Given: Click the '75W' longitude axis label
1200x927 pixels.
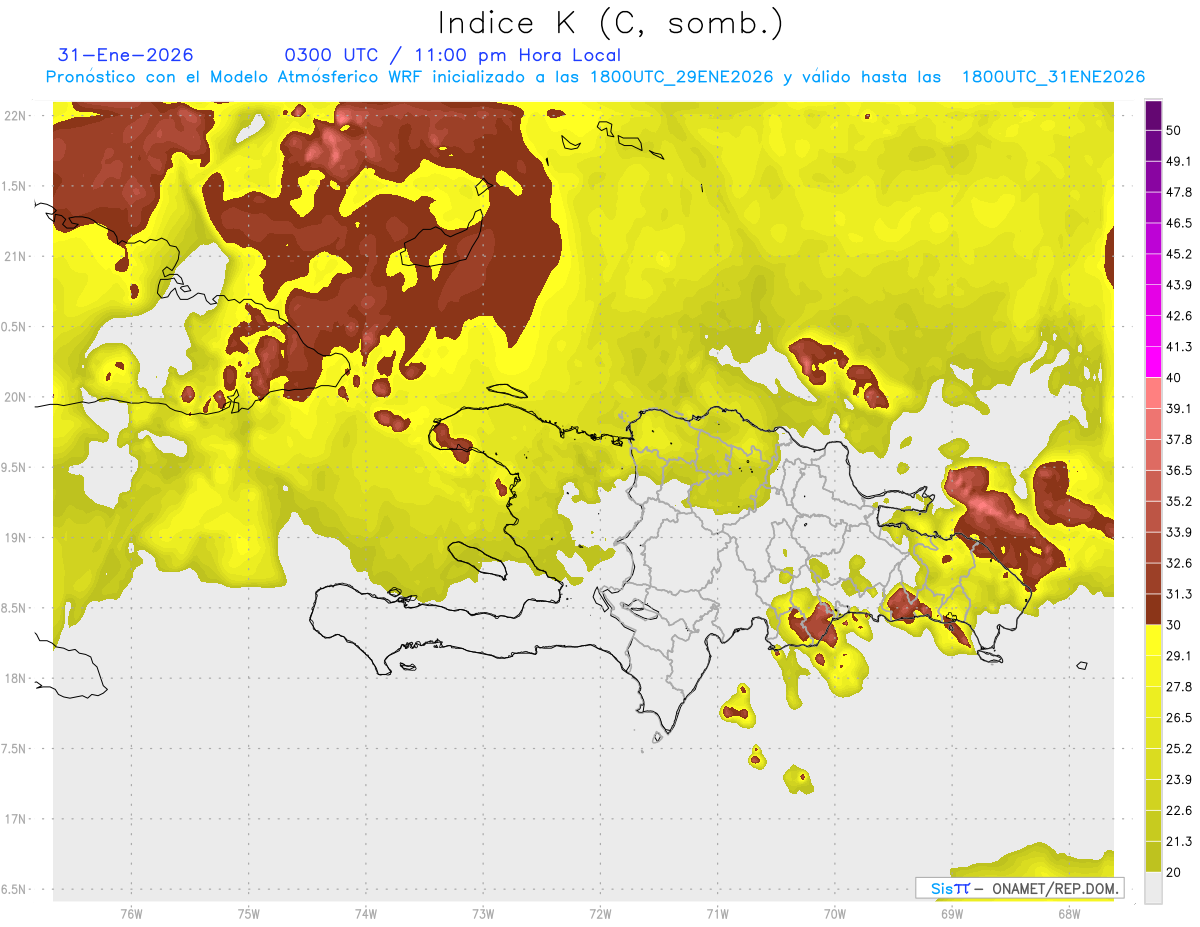Looking at the screenshot, I should point(249,914).
